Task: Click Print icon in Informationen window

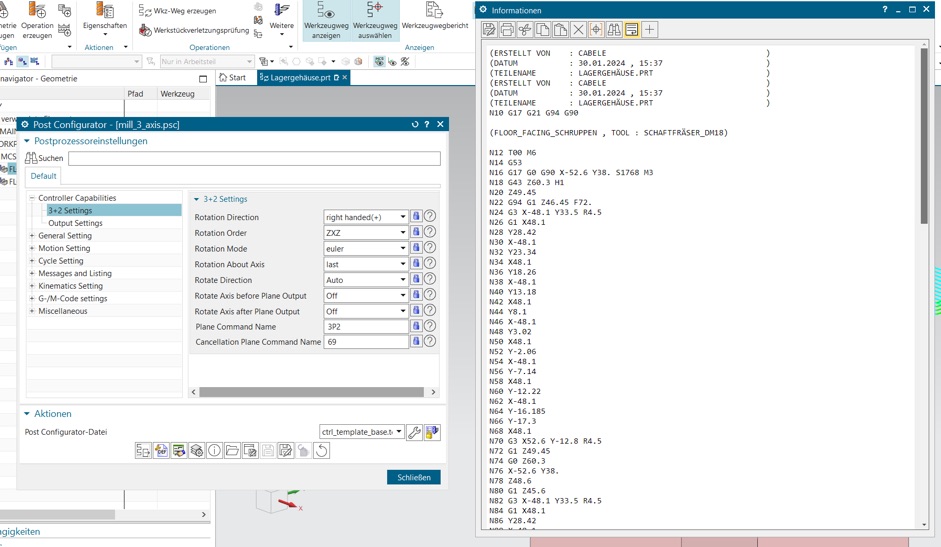Action: (507, 29)
